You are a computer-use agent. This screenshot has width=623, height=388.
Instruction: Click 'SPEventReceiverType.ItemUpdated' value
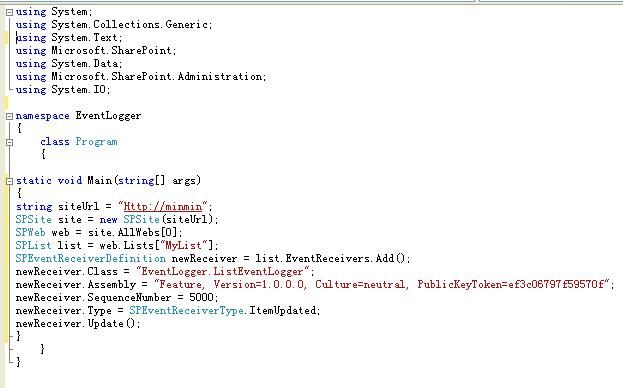(223, 310)
